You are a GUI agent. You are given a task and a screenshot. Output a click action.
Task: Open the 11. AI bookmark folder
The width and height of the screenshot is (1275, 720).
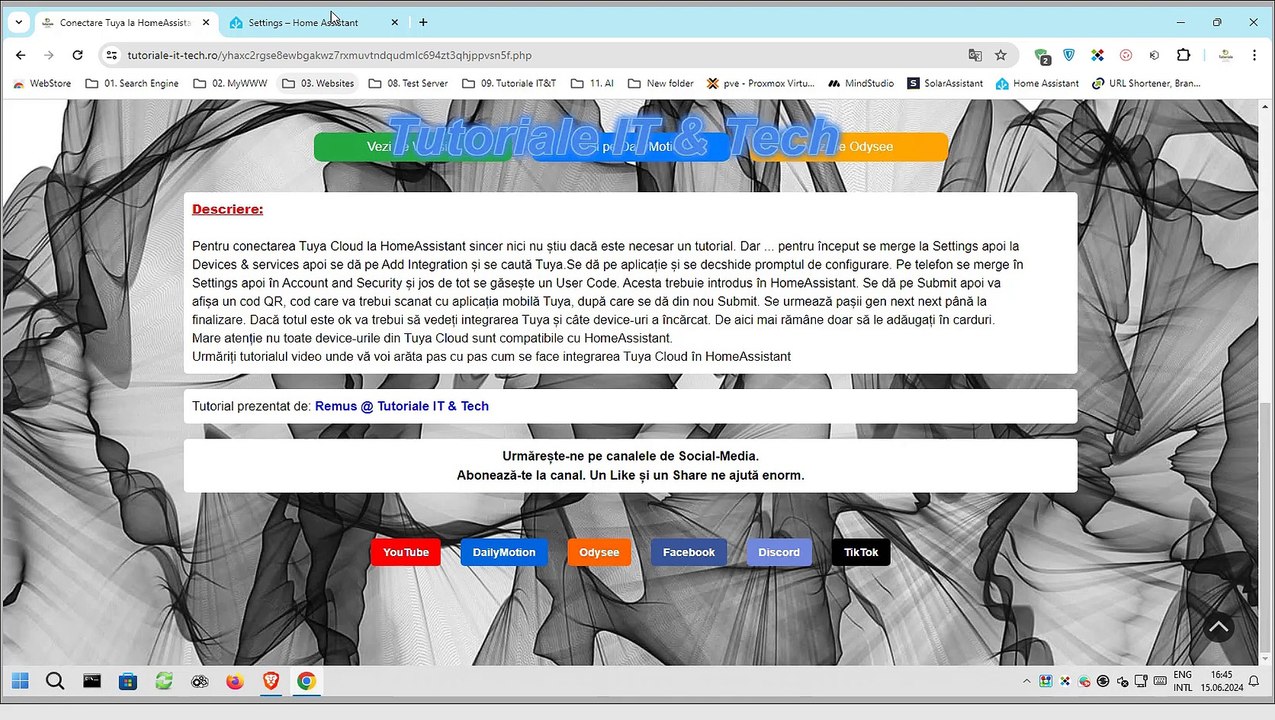point(592,83)
